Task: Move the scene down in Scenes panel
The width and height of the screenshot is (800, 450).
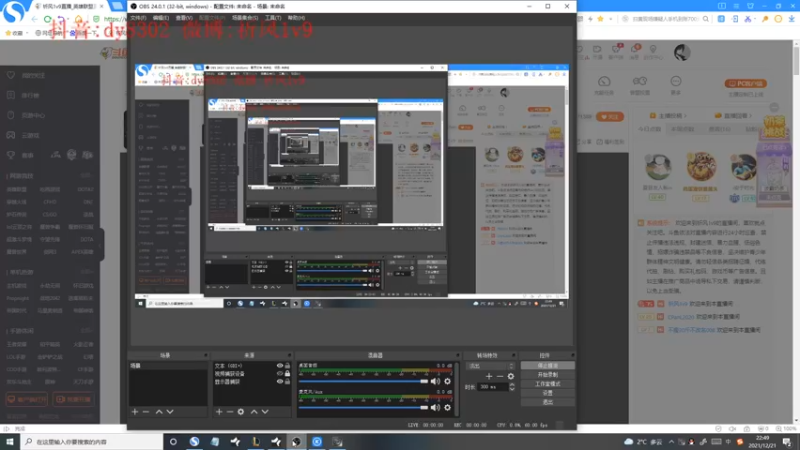Action: 170,412
